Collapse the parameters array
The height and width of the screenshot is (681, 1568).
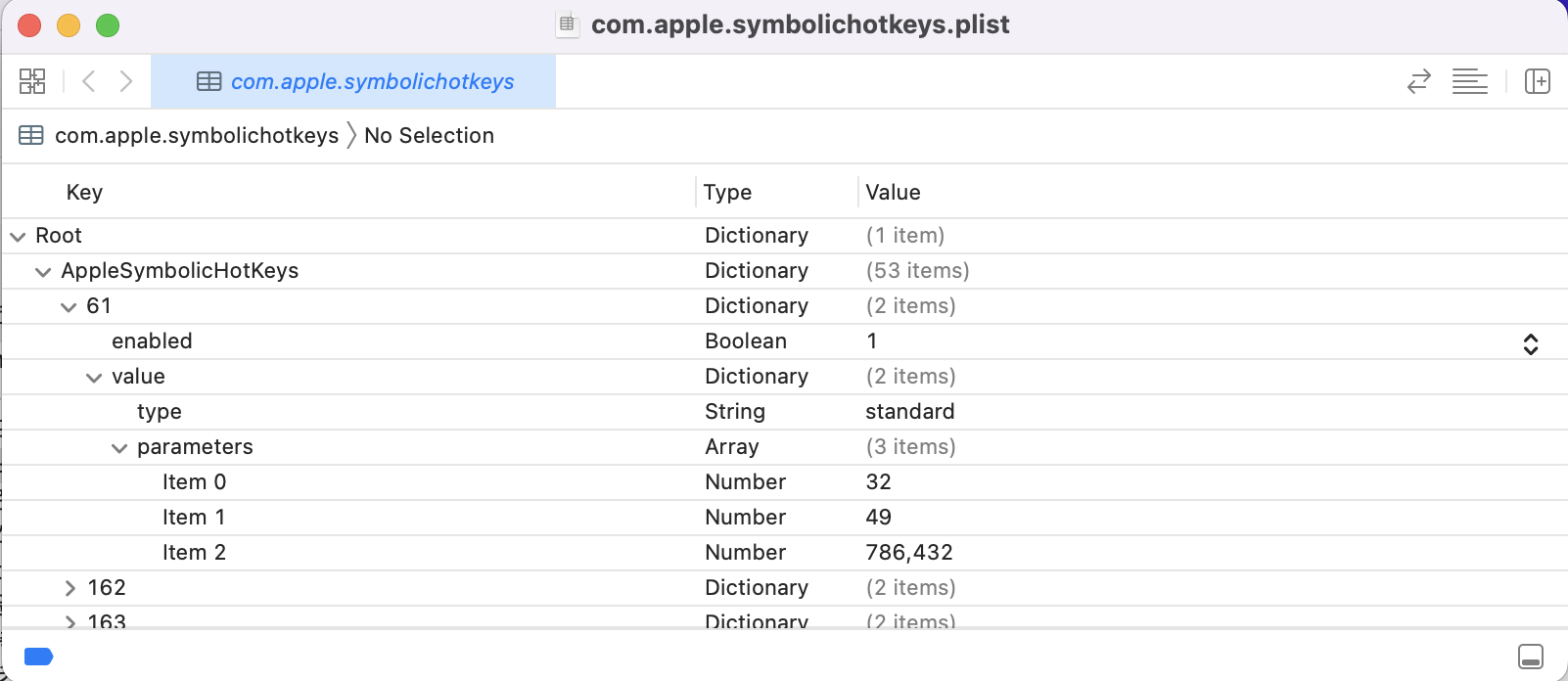pos(119,447)
